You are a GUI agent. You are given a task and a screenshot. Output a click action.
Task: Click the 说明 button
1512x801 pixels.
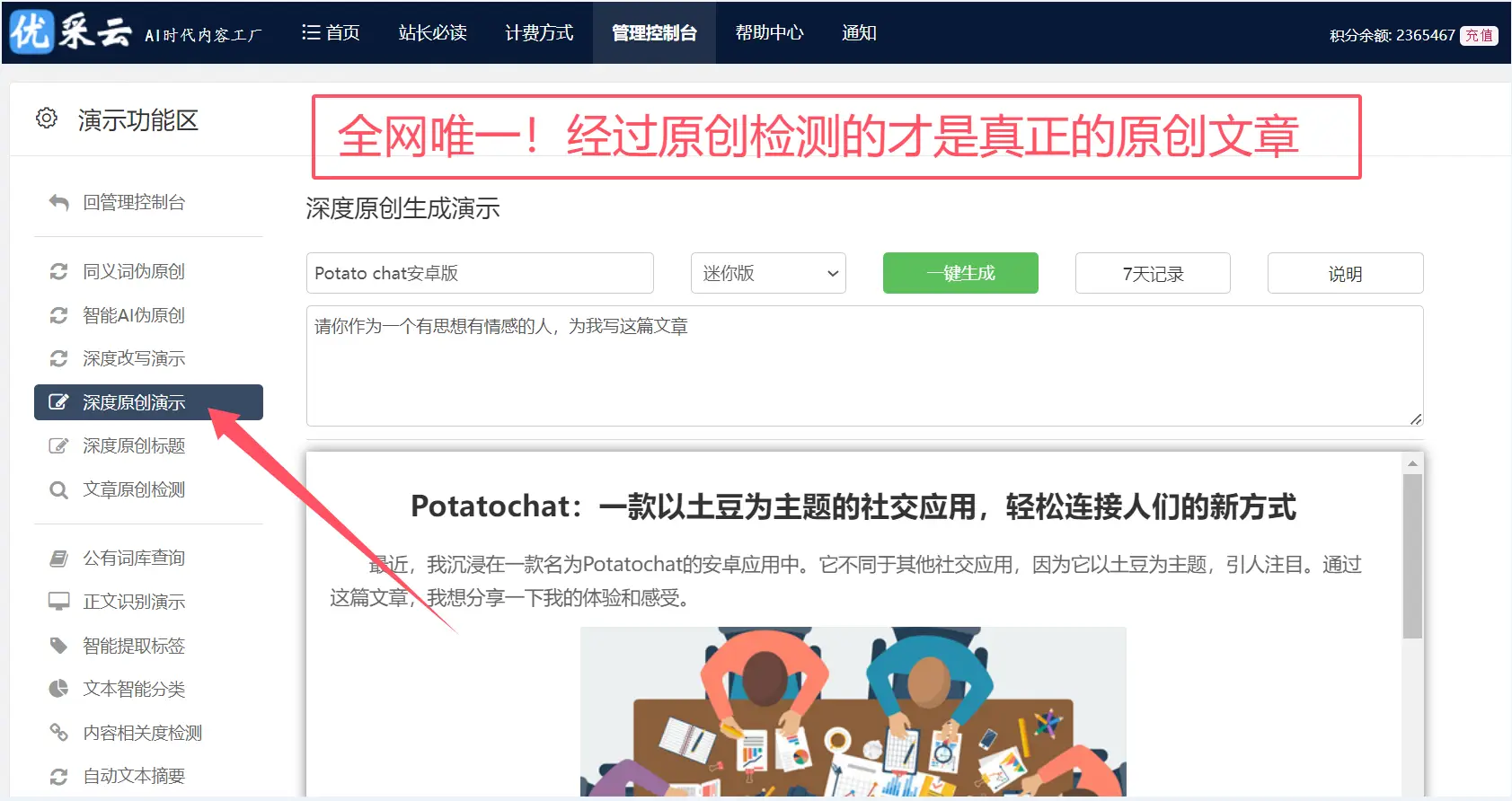coord(1345,273)
